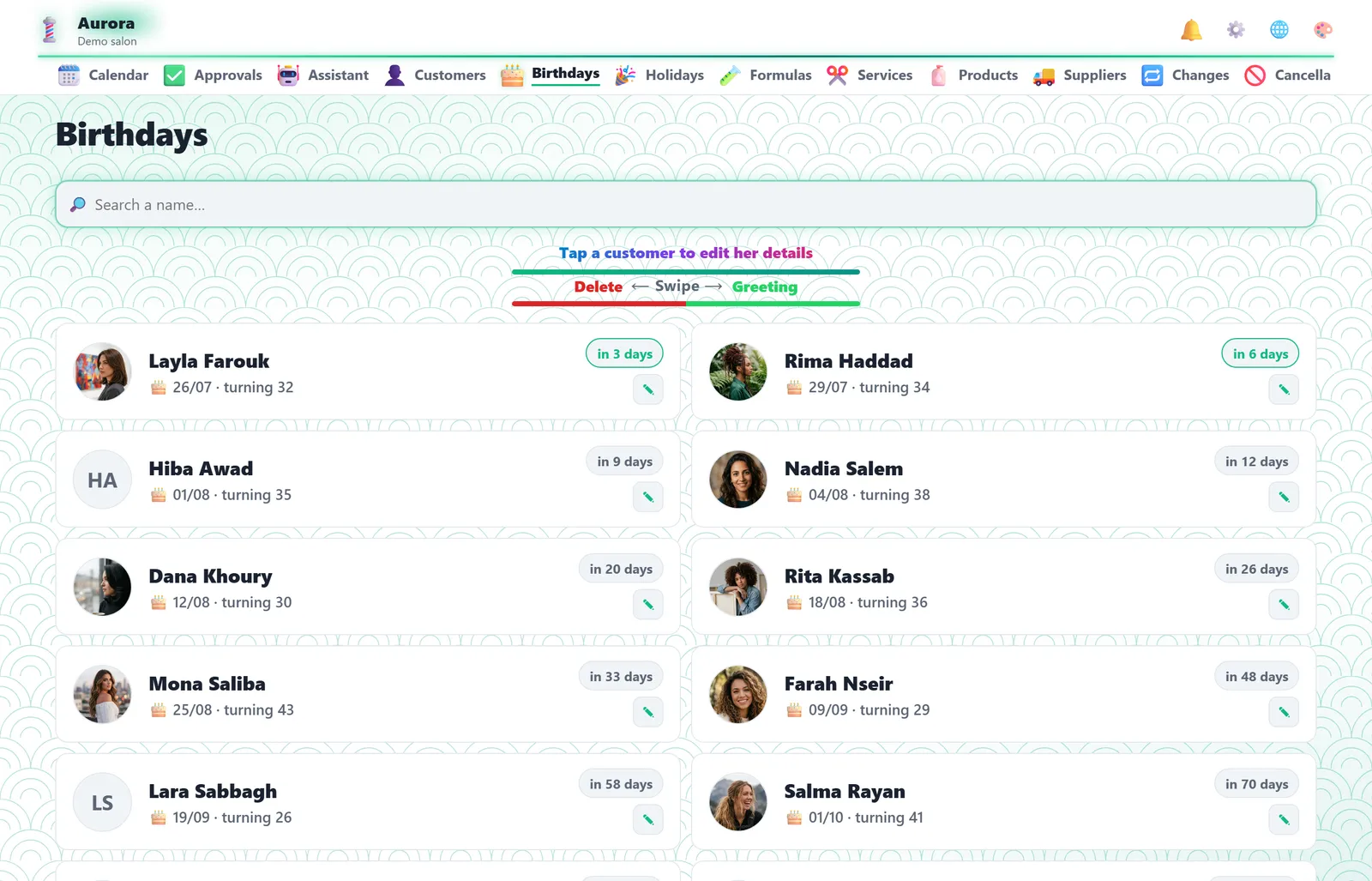Click Dana Khoury's profile photo
Screen dimensions: 1372x881
102,587
